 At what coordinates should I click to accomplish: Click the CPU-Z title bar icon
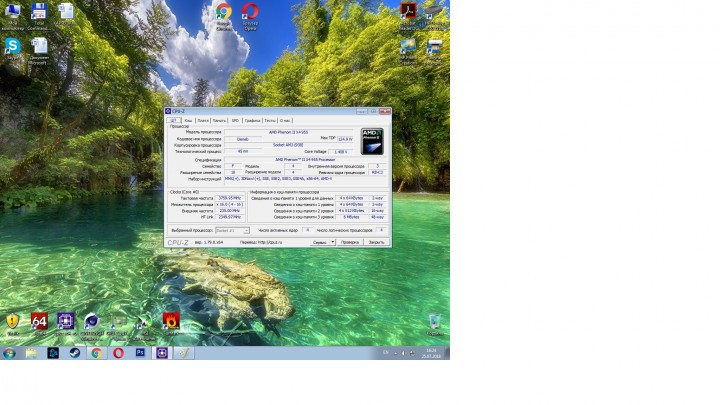169,111
